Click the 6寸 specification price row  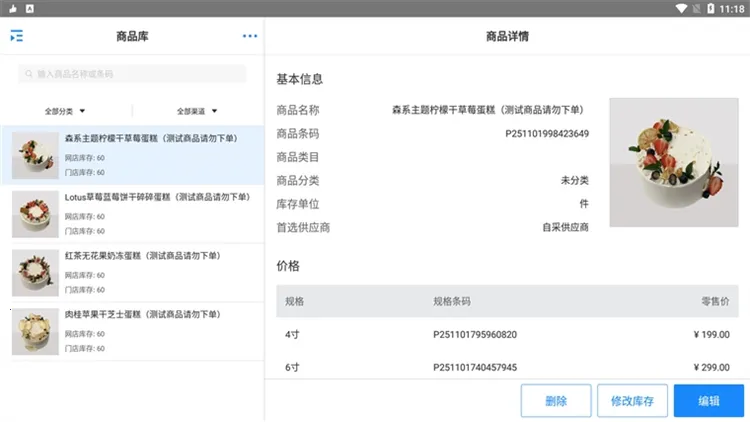(x=507, y=367)
